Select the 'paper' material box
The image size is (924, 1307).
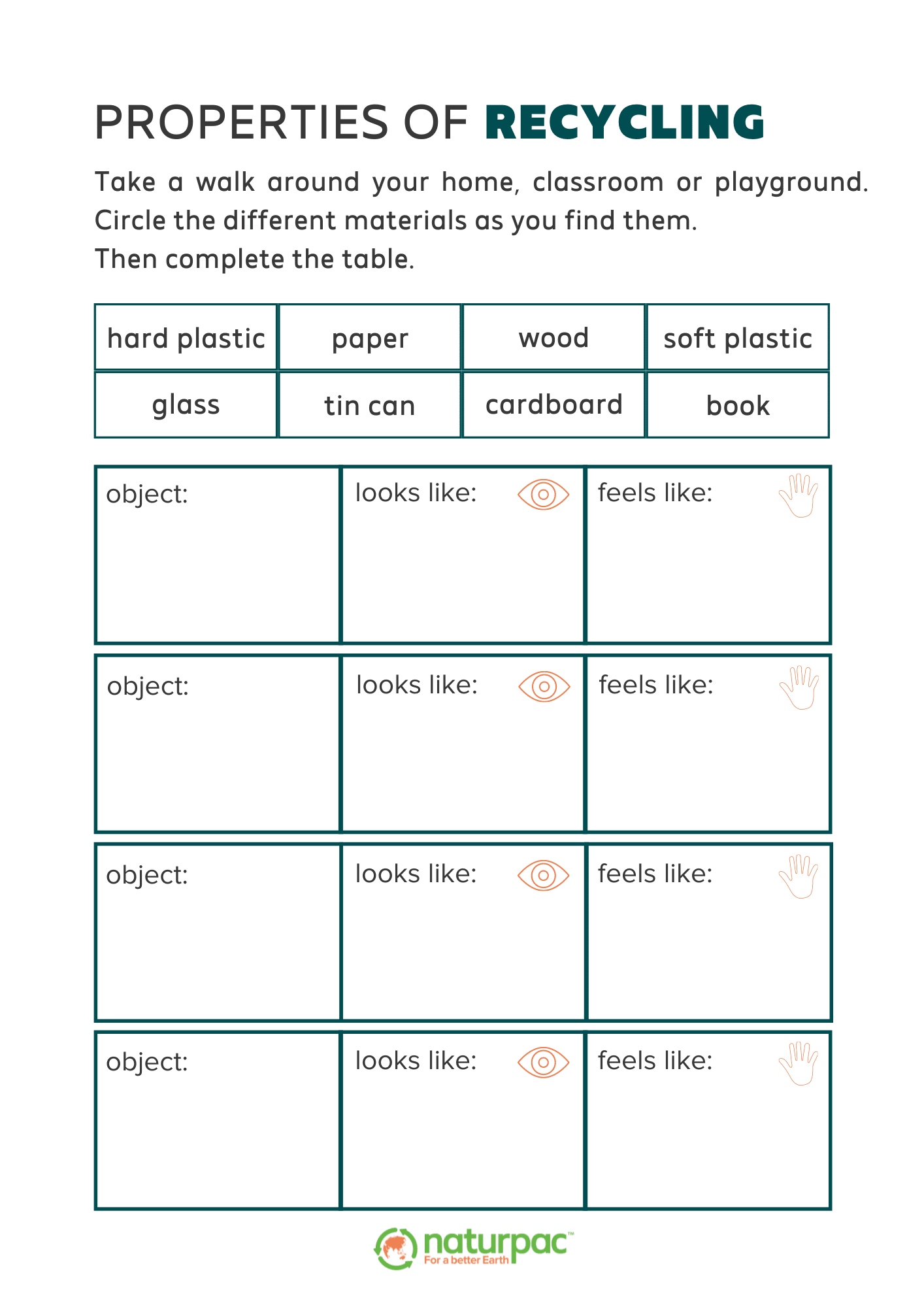(370, 338)
